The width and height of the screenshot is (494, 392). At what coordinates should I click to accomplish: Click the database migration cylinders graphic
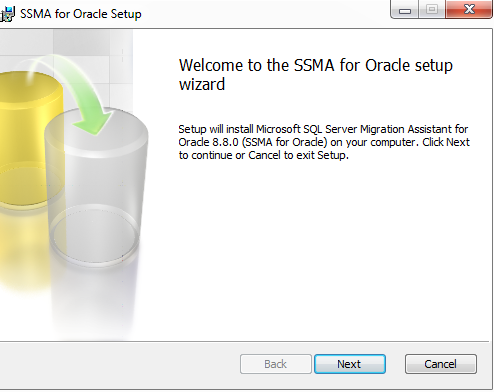(74, 185)
